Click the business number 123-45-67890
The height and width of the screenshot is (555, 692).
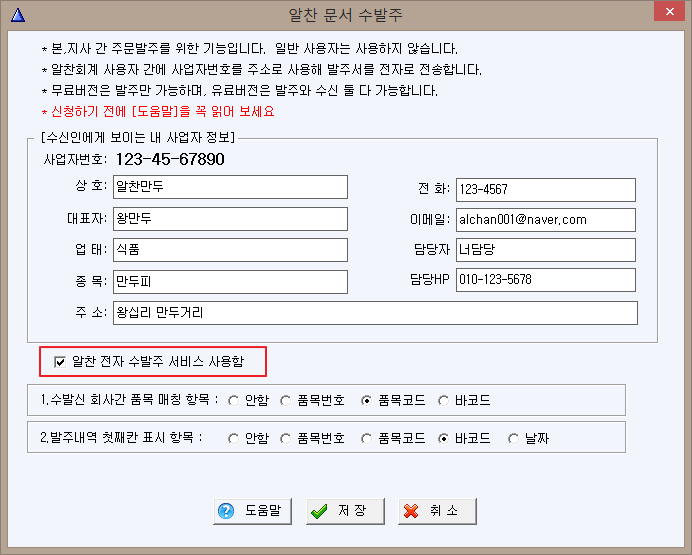click(170, 159)
